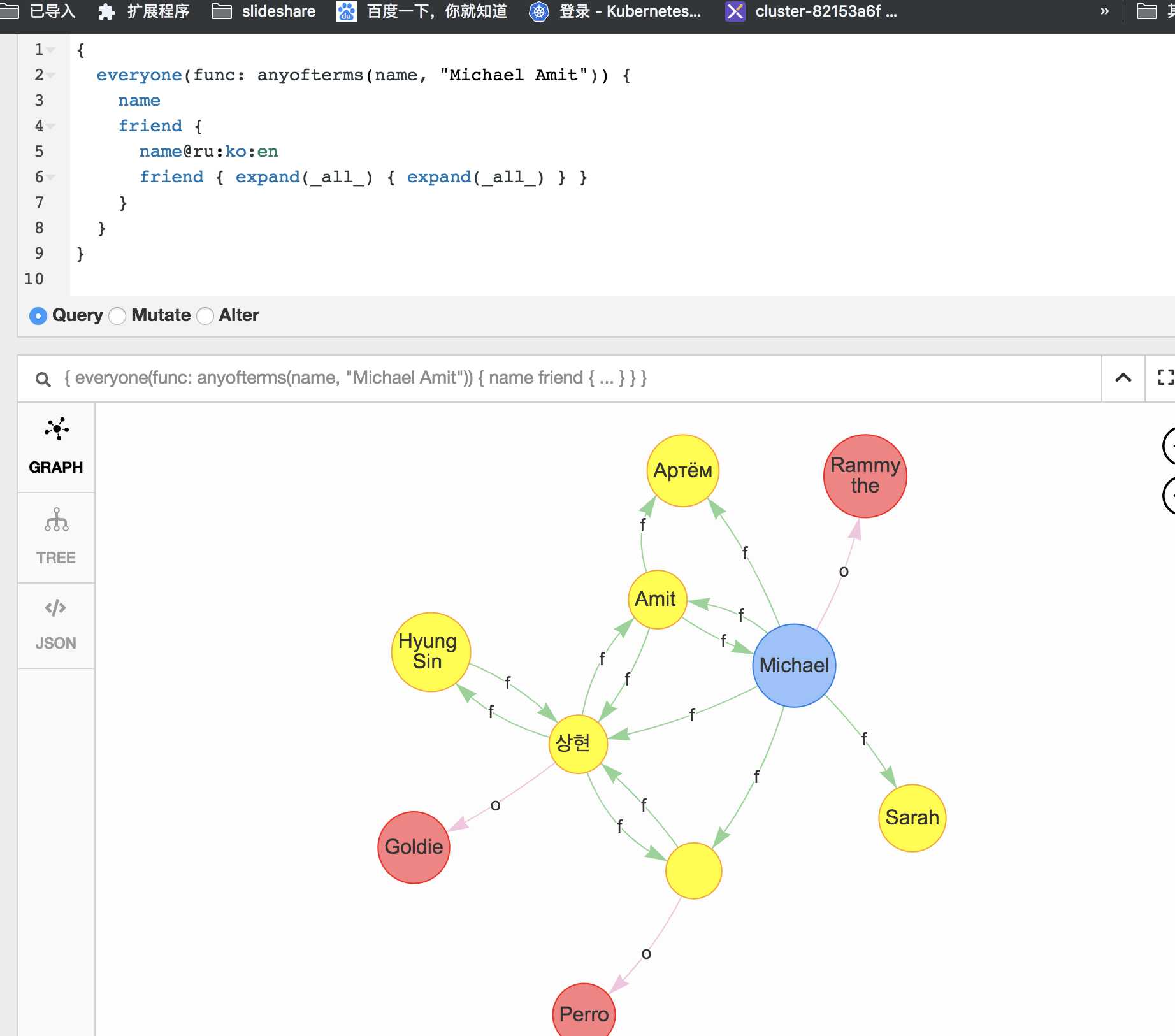
Task: Open the 扩展程序 extensions bookmark
Action: click(144, 11)
